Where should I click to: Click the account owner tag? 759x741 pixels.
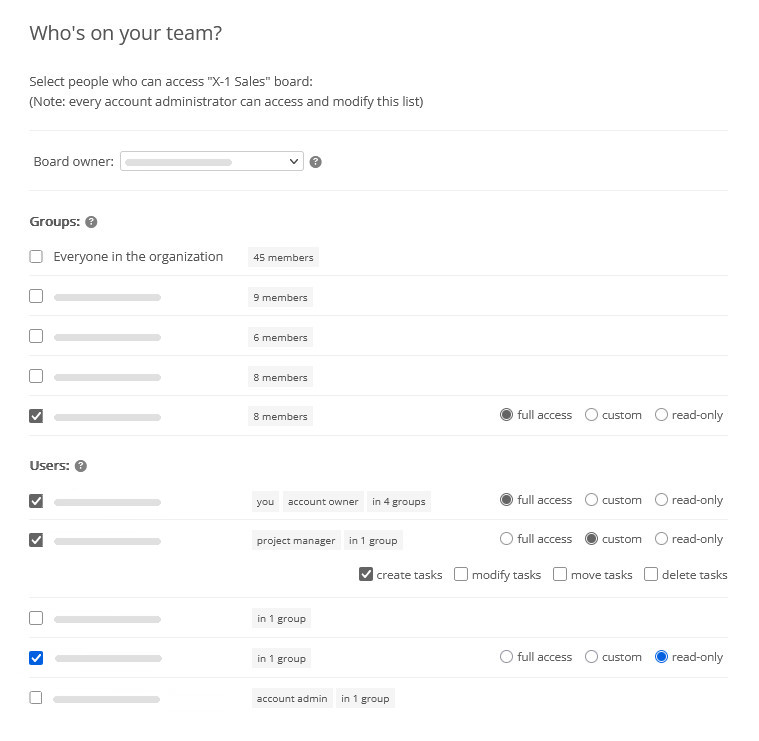coord(322,501)
